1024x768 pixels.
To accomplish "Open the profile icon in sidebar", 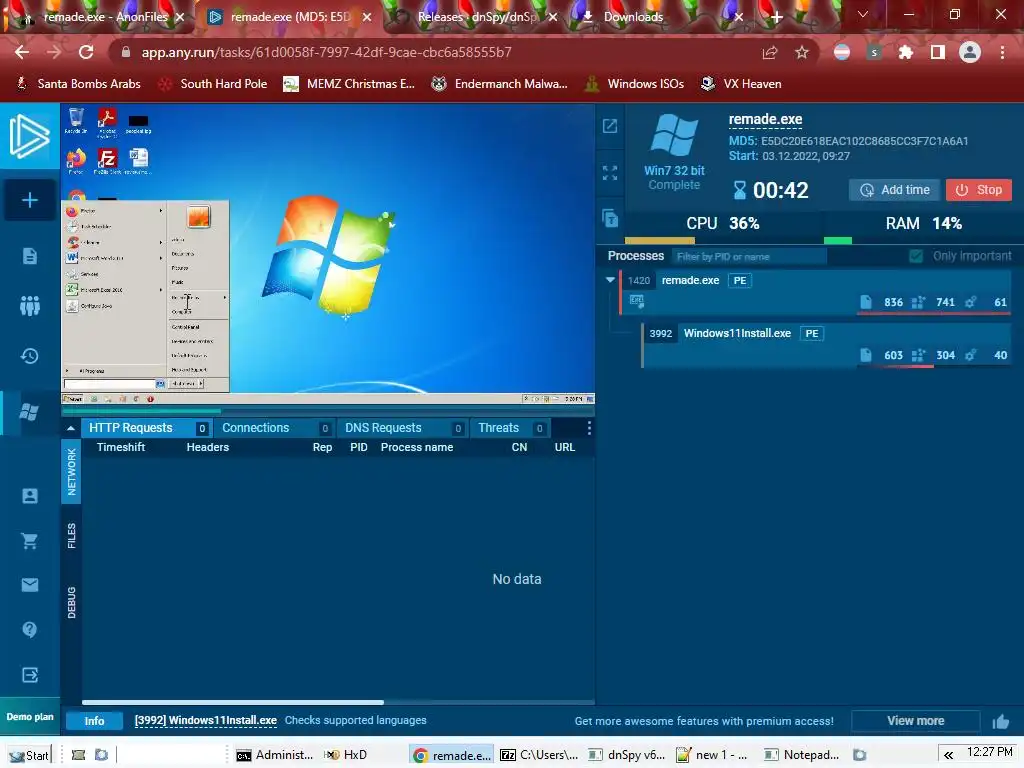I will pos(29,496).
